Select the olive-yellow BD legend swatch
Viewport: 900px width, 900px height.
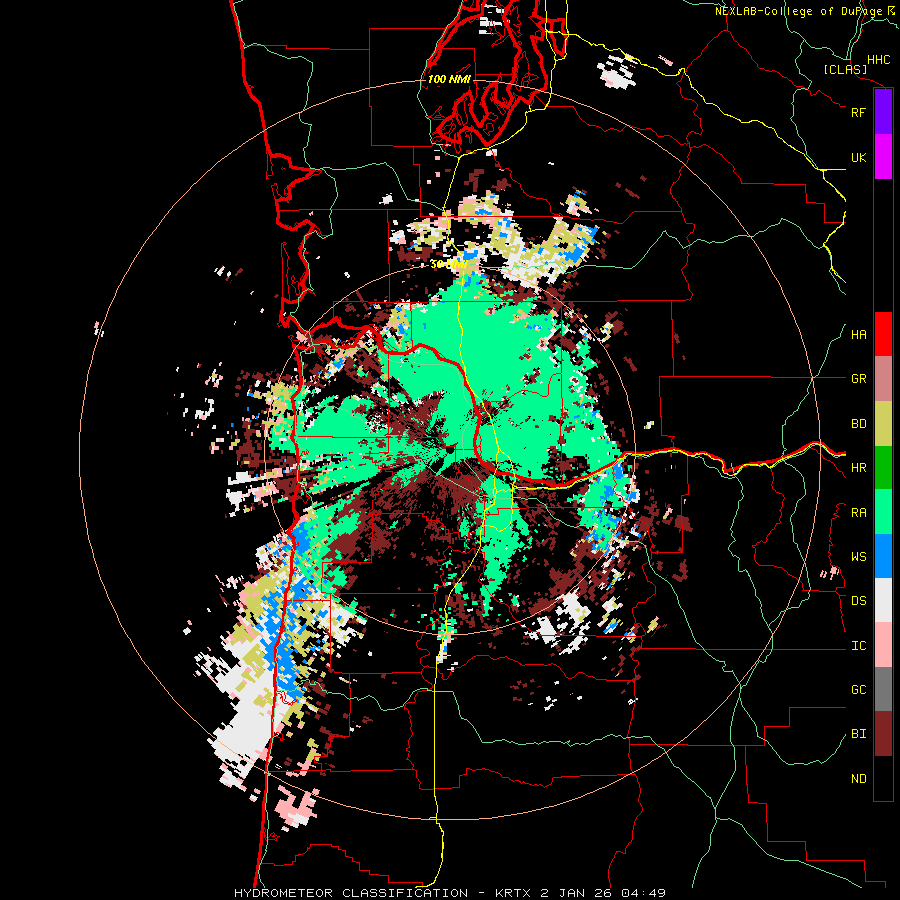coord(883,424)
